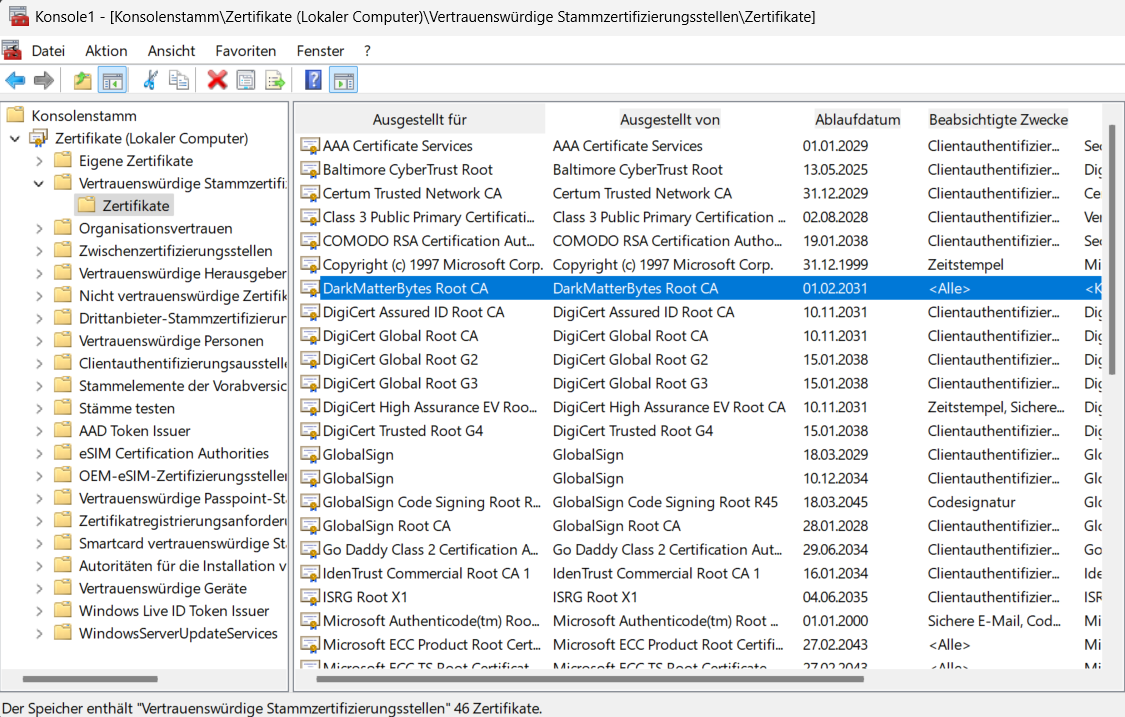Click the Zertifikate (Lokaler Computer) snap-in icon
Screen dimensions: 1125x717
(x=39, y=138)
